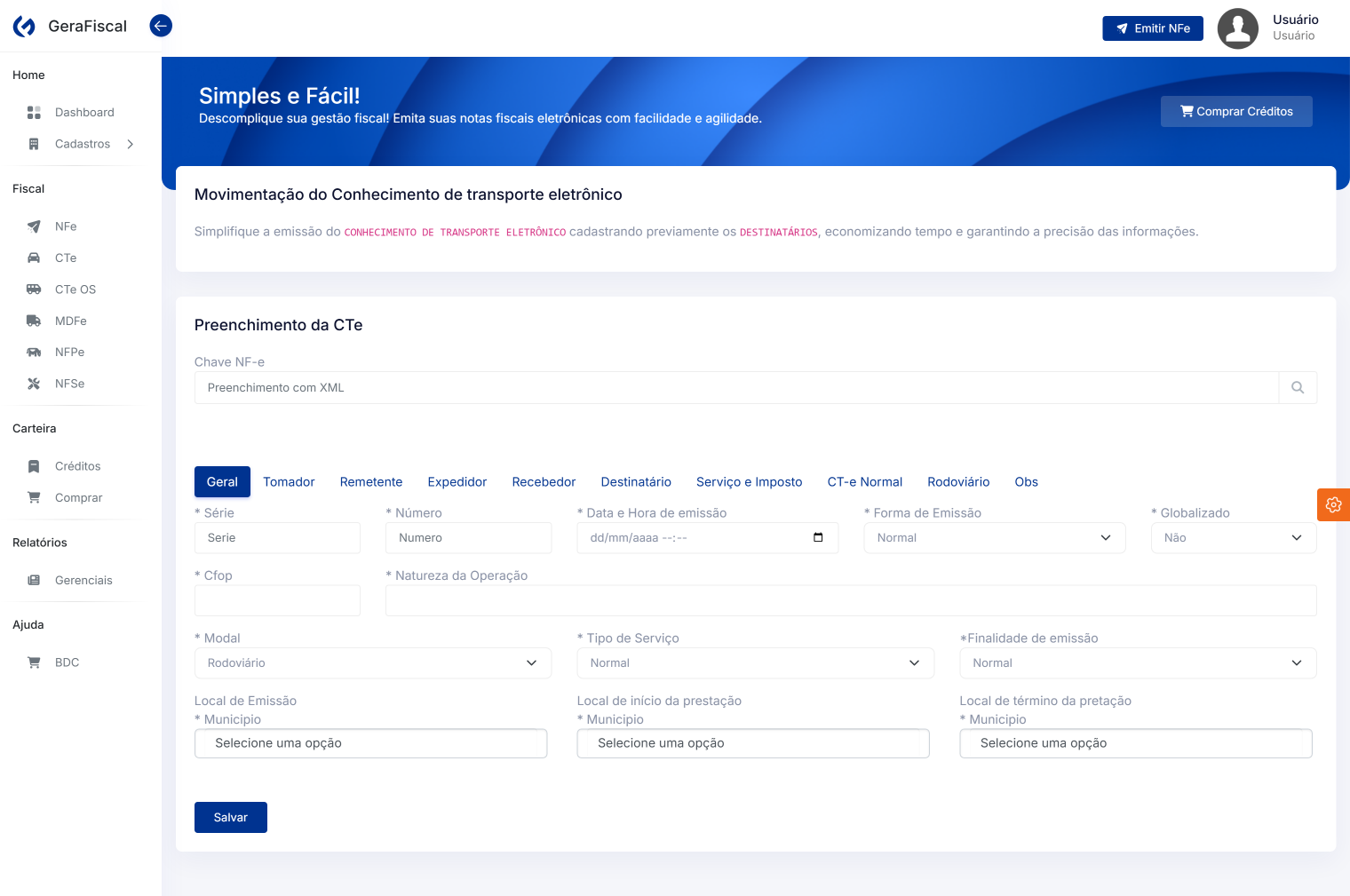Focus the Chave NF-e XML input

coord(736,388)
